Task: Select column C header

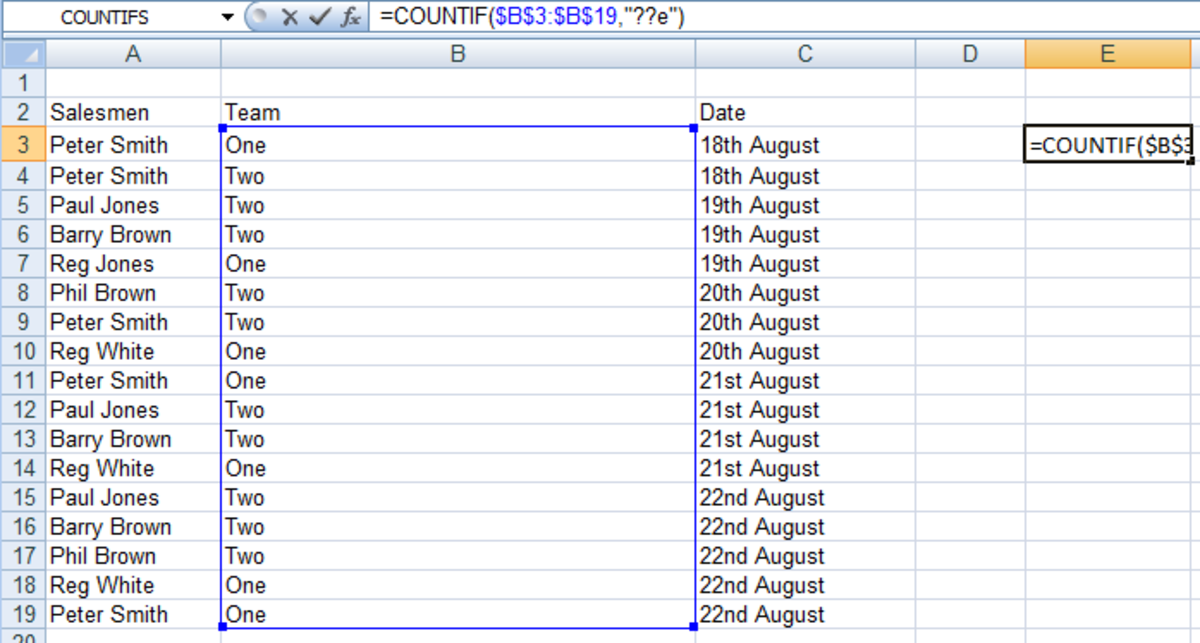Action: click(x=805, y=54)
